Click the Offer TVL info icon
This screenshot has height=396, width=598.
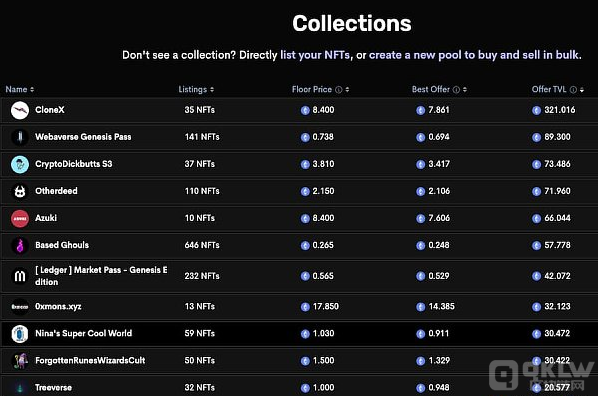coord(573,90)
